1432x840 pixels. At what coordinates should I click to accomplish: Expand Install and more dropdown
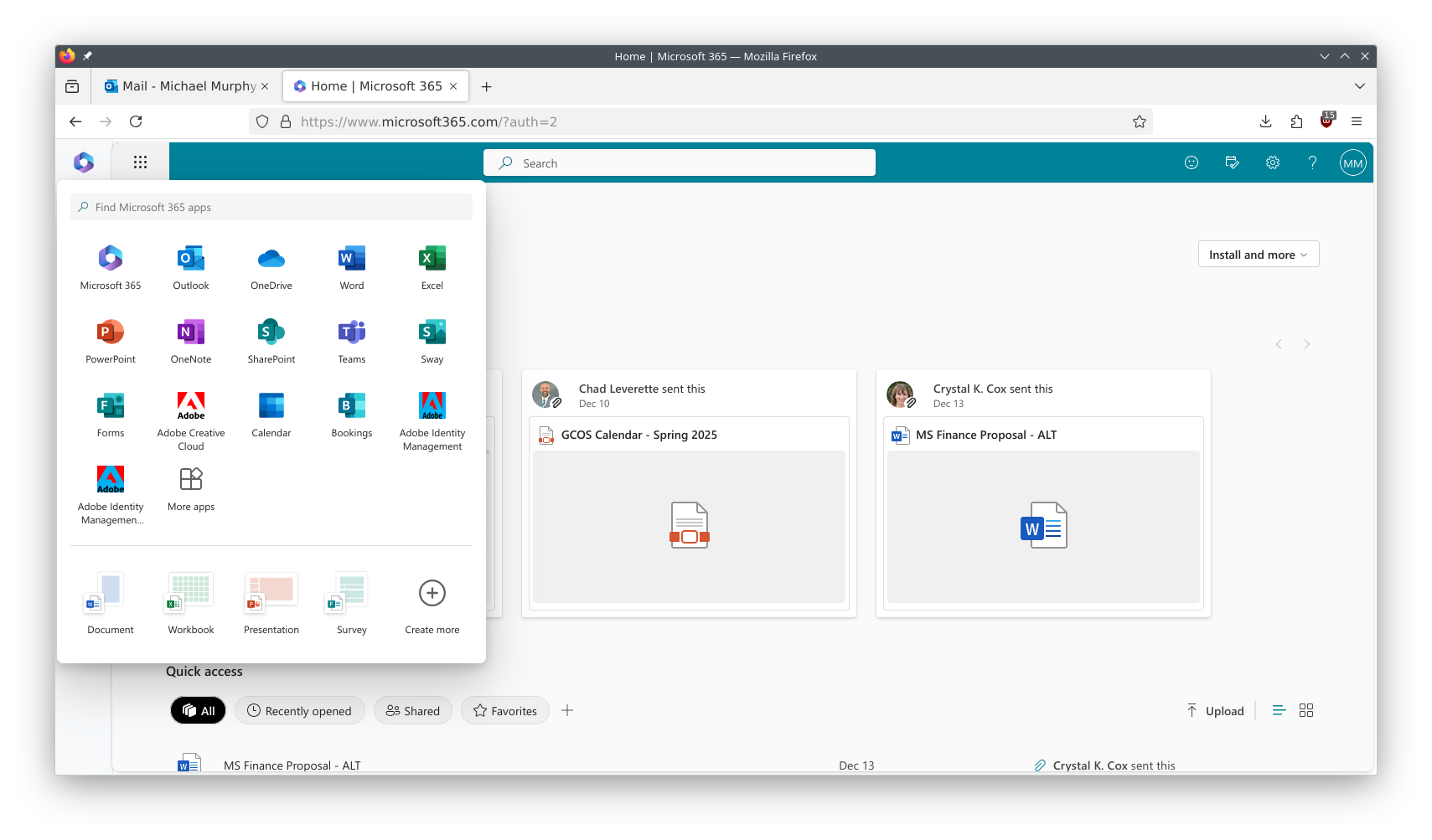1259,255
